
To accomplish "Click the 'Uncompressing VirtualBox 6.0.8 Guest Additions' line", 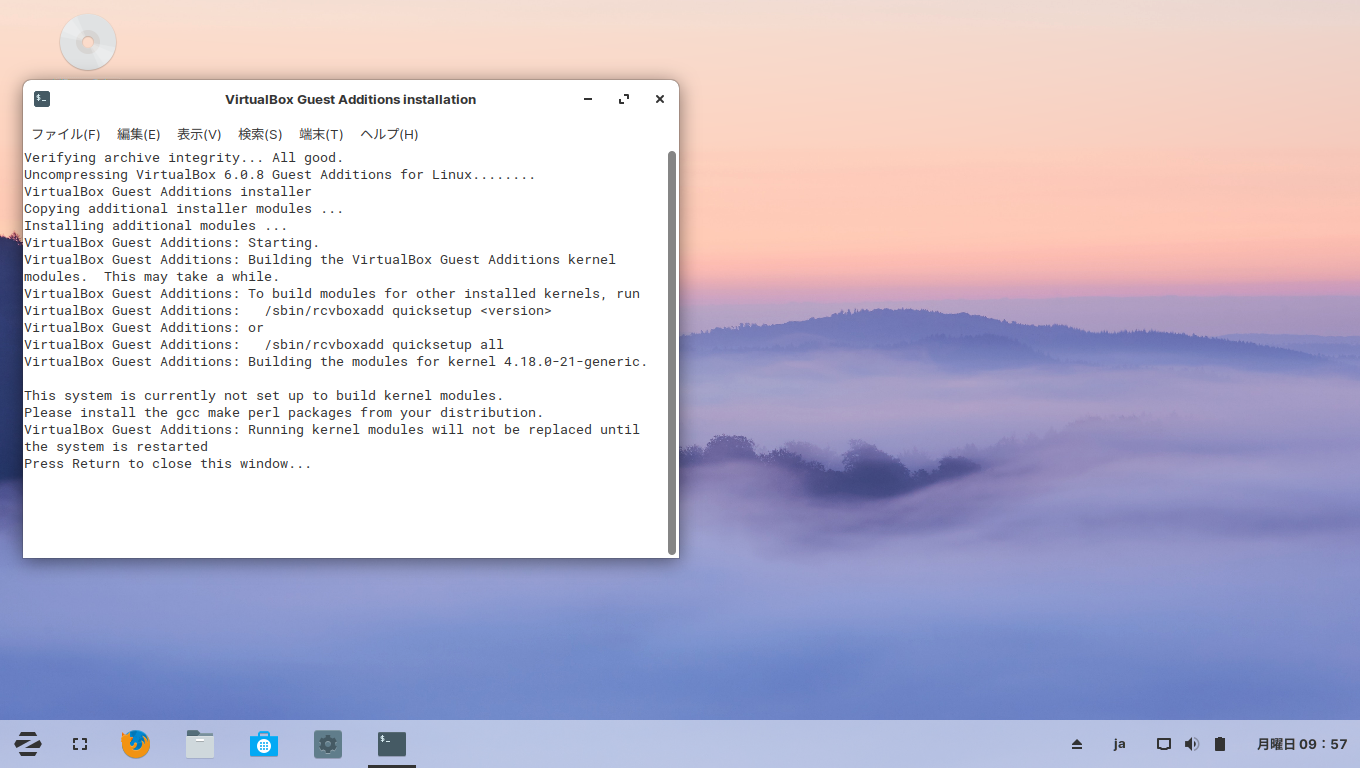I will click(280, 175).
